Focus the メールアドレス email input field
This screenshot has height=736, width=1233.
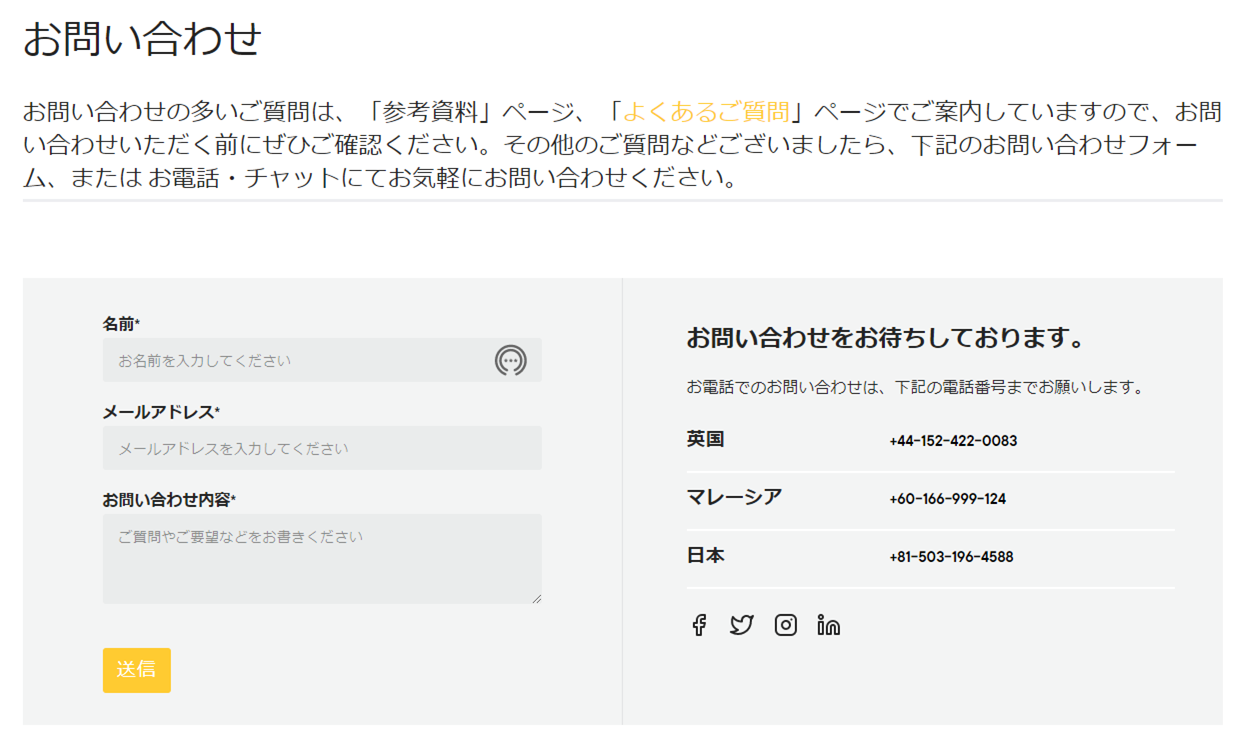point(322,448)
